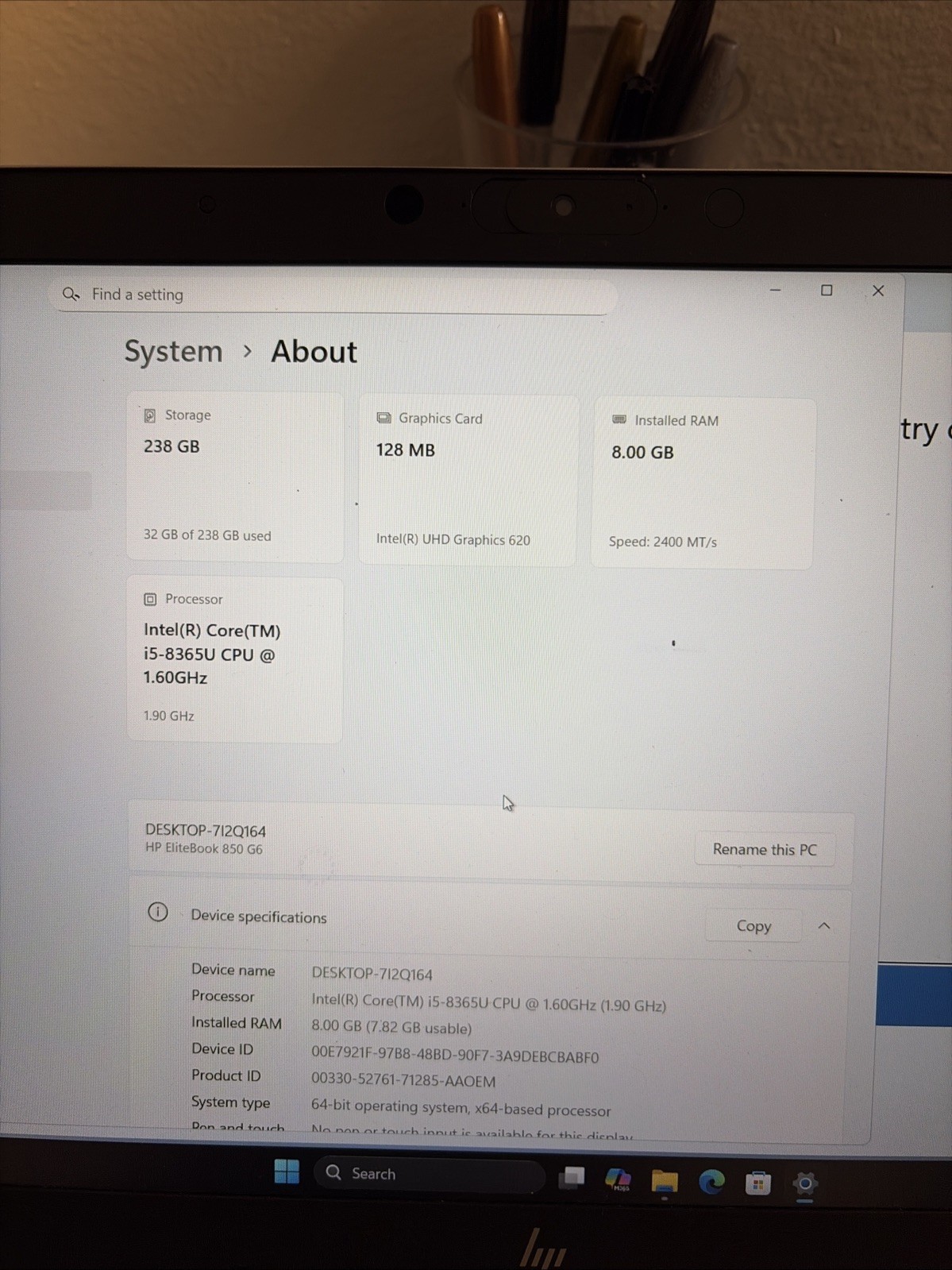Select the Product ID value 00330-52761-71285-AAOEM
This screenshot has width=952, height=1270.
tap(403, 1081)
